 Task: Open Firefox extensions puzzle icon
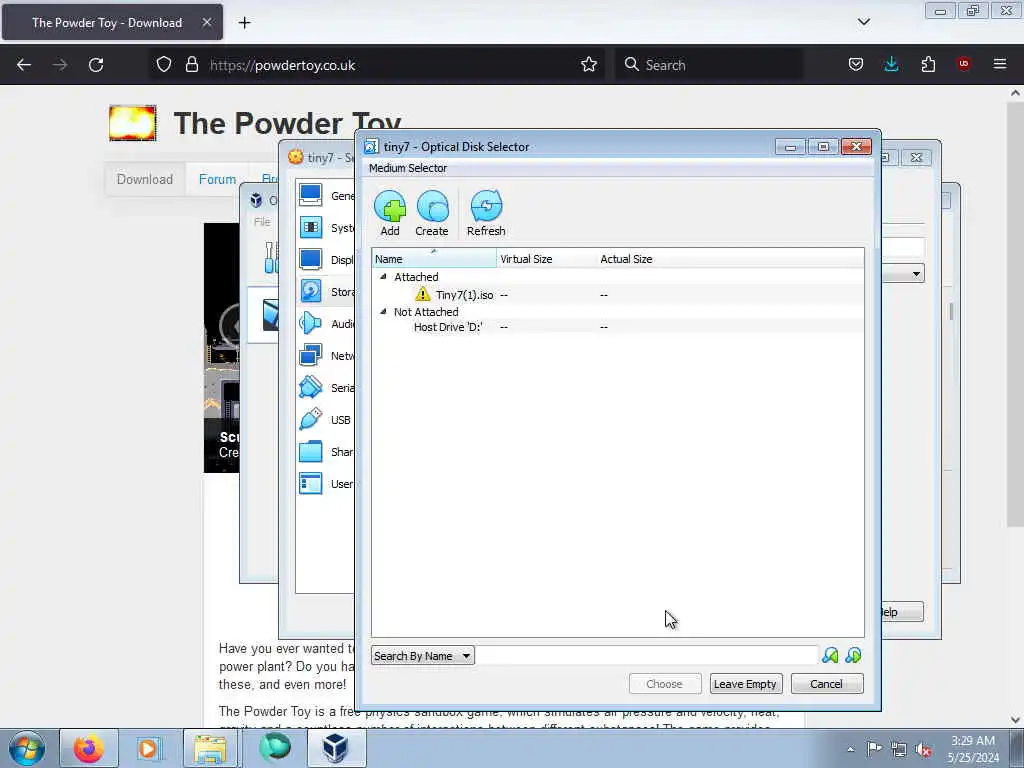(x=928, y=65)
